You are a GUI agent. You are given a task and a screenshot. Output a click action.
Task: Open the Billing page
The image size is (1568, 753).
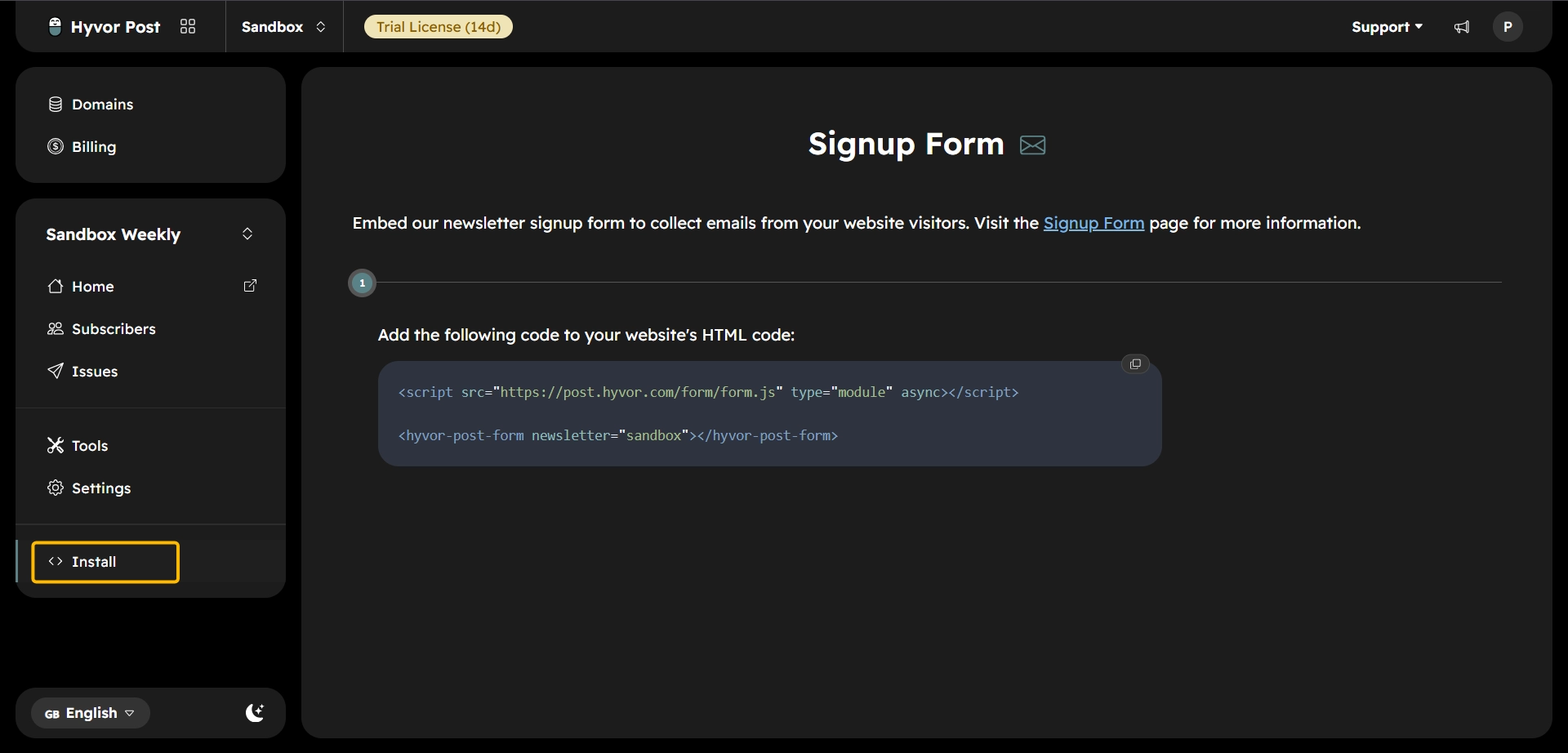pyautogui.click(x=150, y=147)
